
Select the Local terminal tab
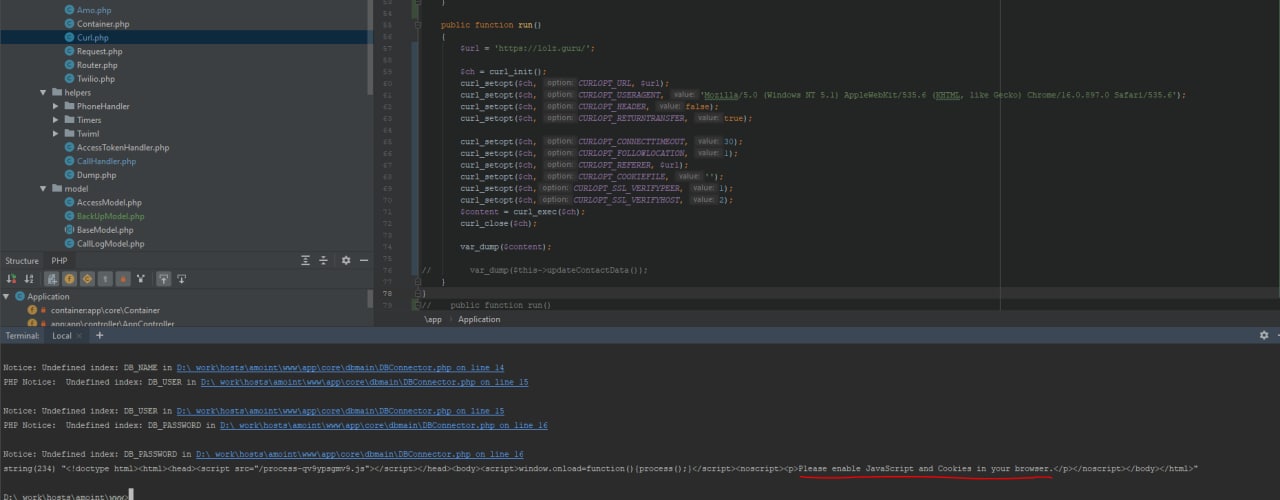tap(62, 336)
